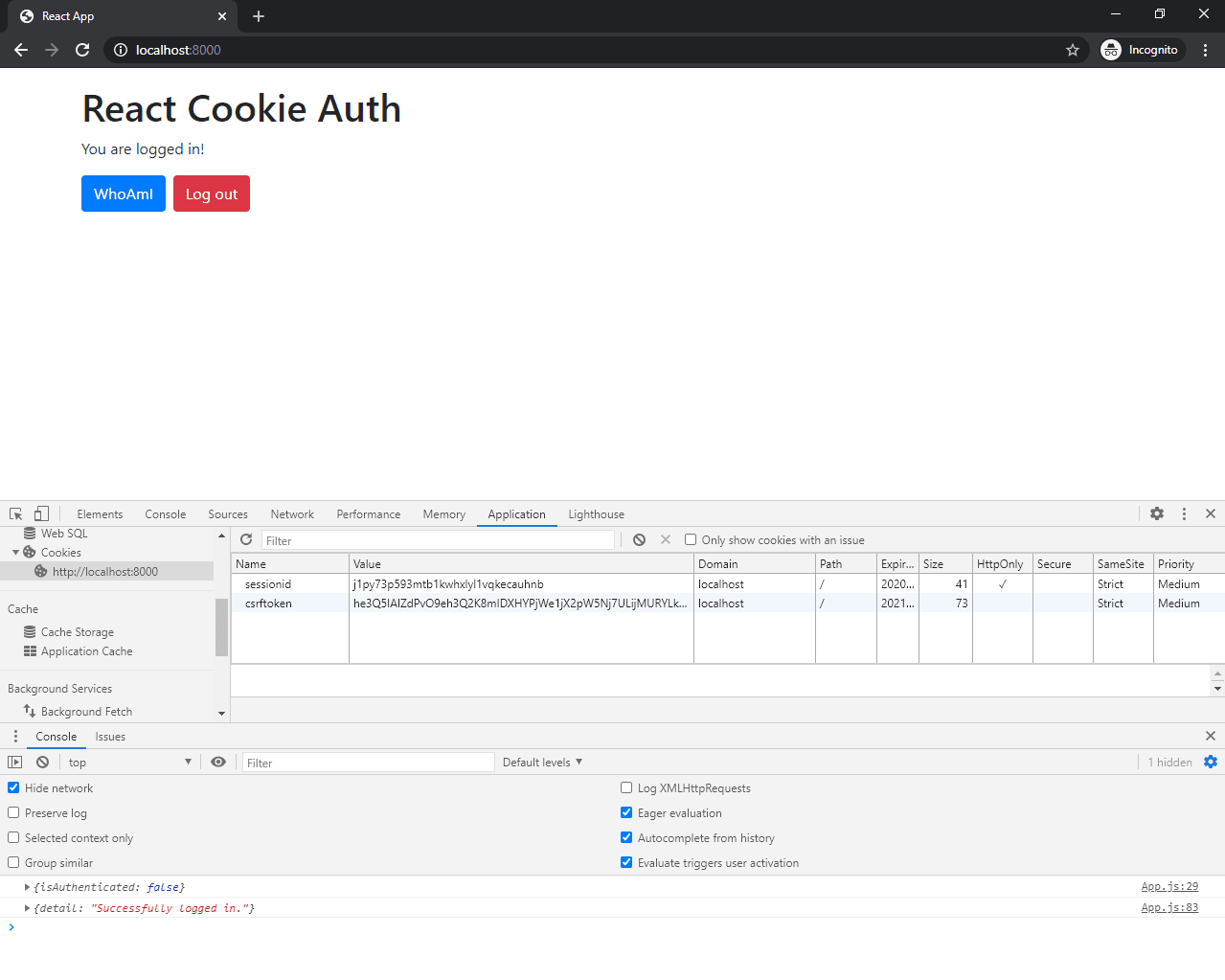Reload the localhost page
Screen dimensions: 1225x980
[82, 50]
